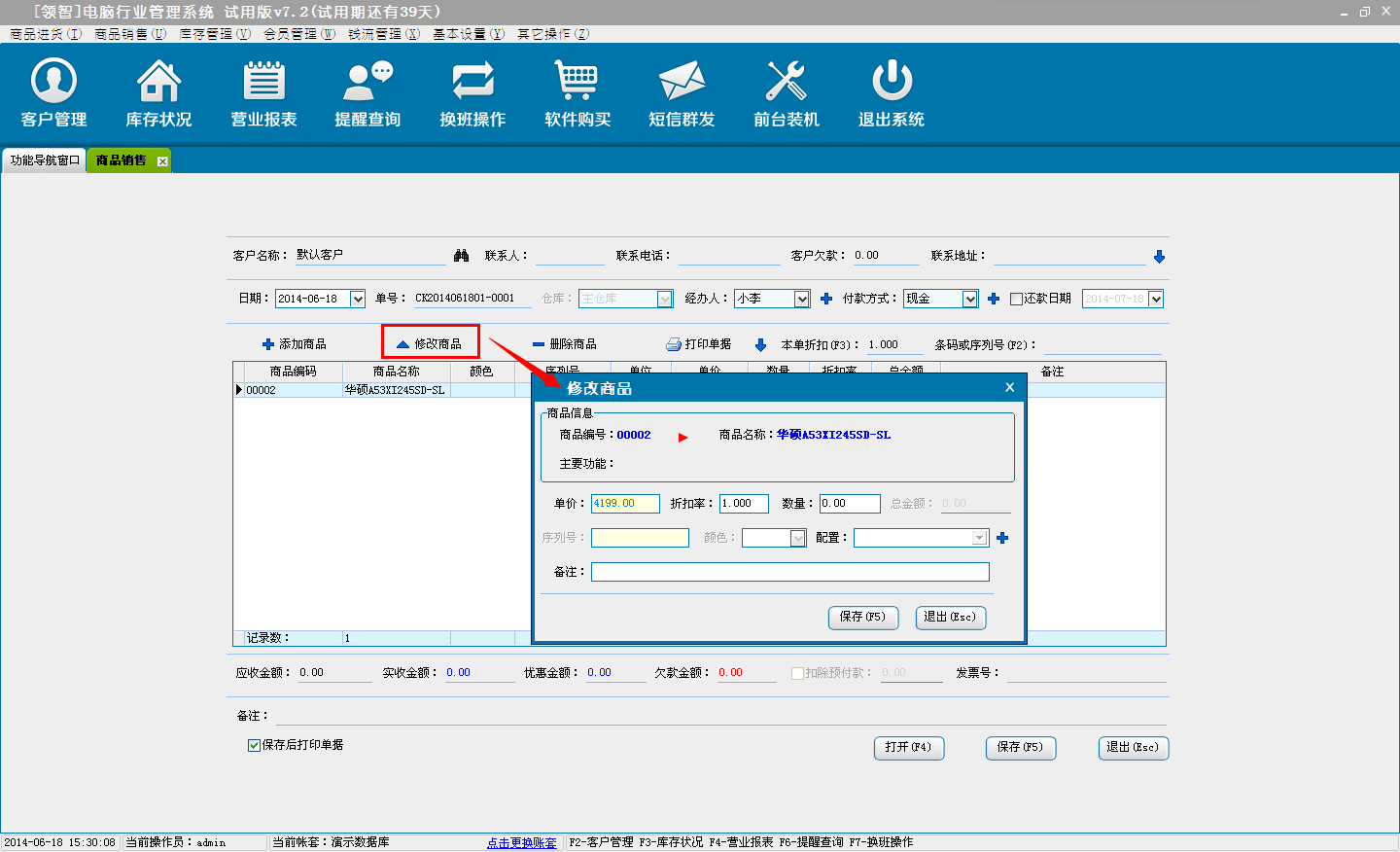1400x852 pixels.
Task: Click the 短信群发 envelope icon
Action: 682,82
